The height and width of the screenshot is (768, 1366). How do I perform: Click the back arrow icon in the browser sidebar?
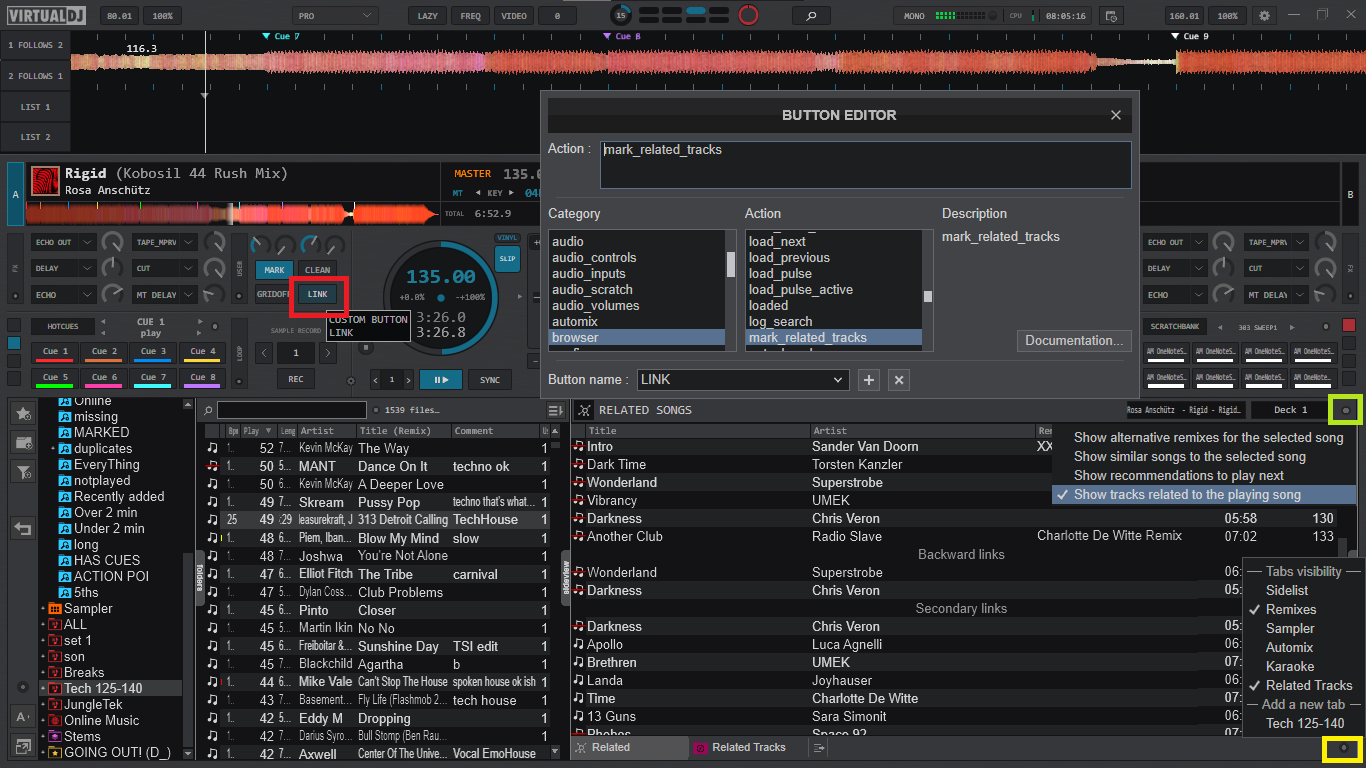tap(22, 529)
